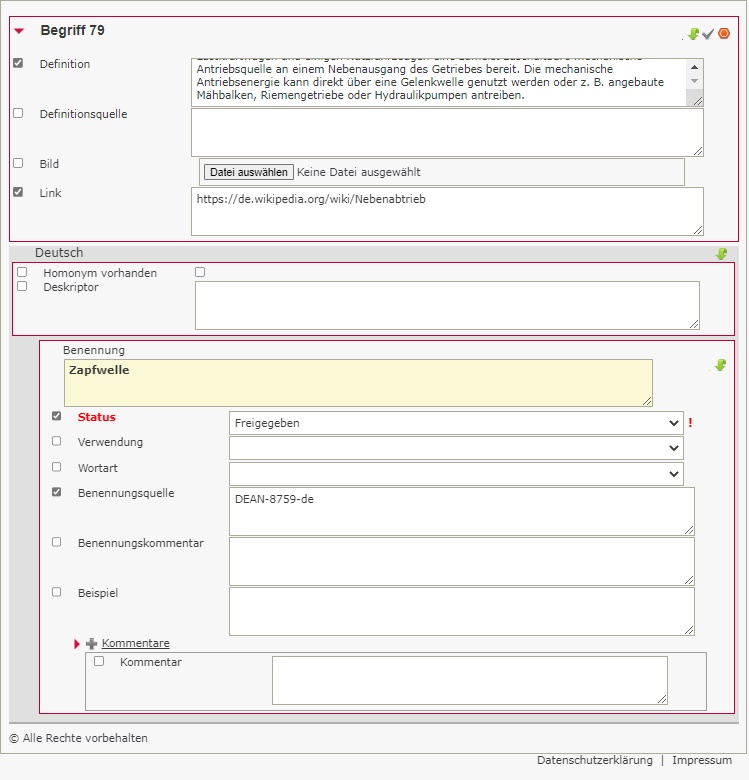Click the orange hexagon icon in Begriff header

(x=724, y=34)
